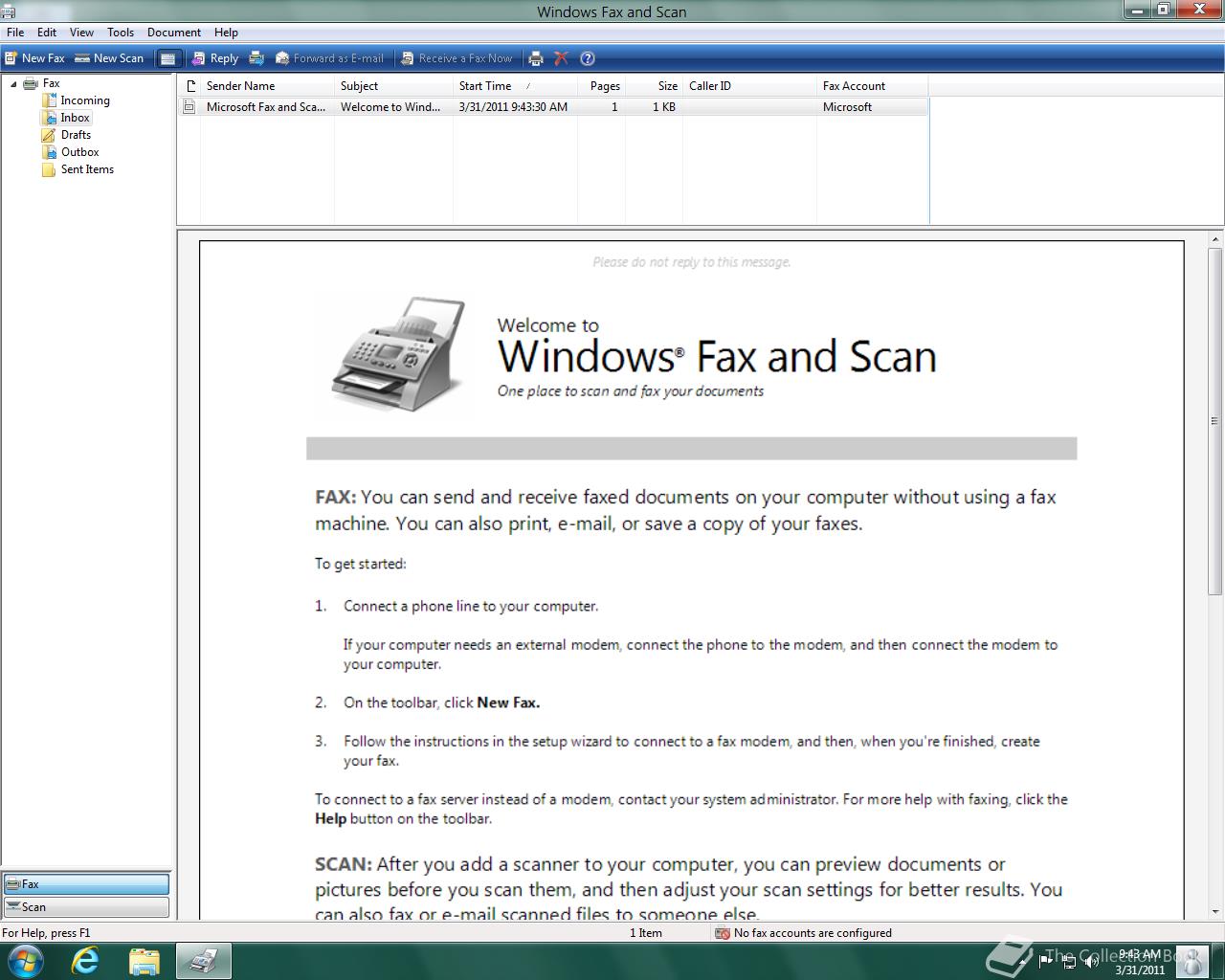Click the Microsoft Fax and Scan message icon
1225x980 pixels.
click(189, 107)
